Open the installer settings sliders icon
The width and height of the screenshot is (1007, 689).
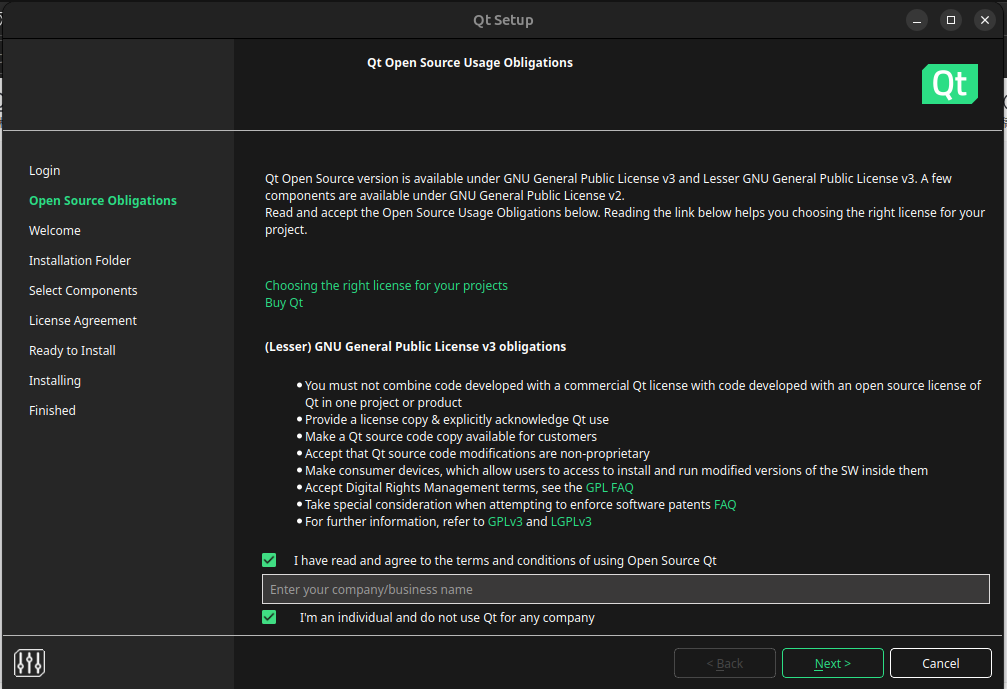click(30, 662)
